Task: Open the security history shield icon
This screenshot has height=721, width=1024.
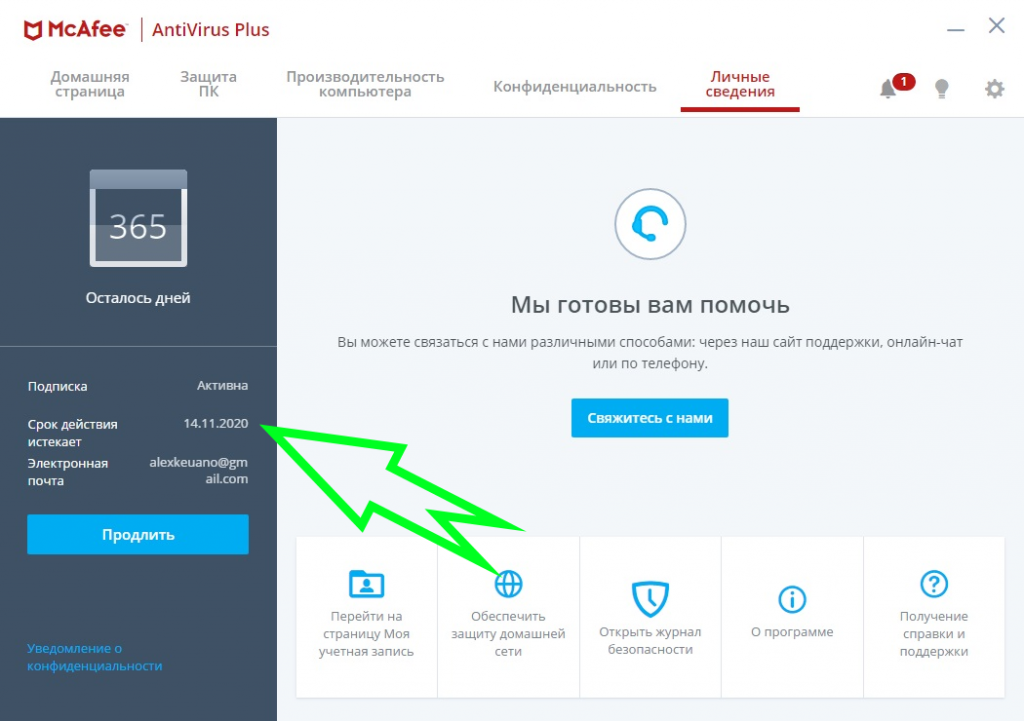Action: [650, 598]
